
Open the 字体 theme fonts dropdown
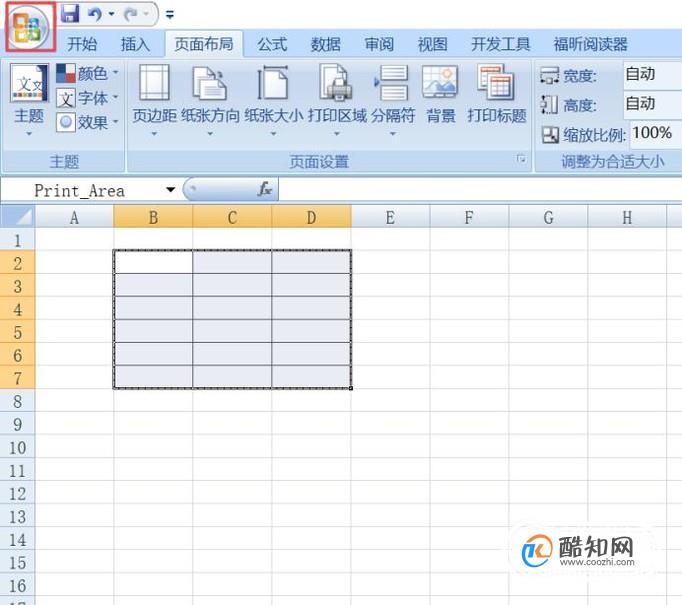click(87, 98)
